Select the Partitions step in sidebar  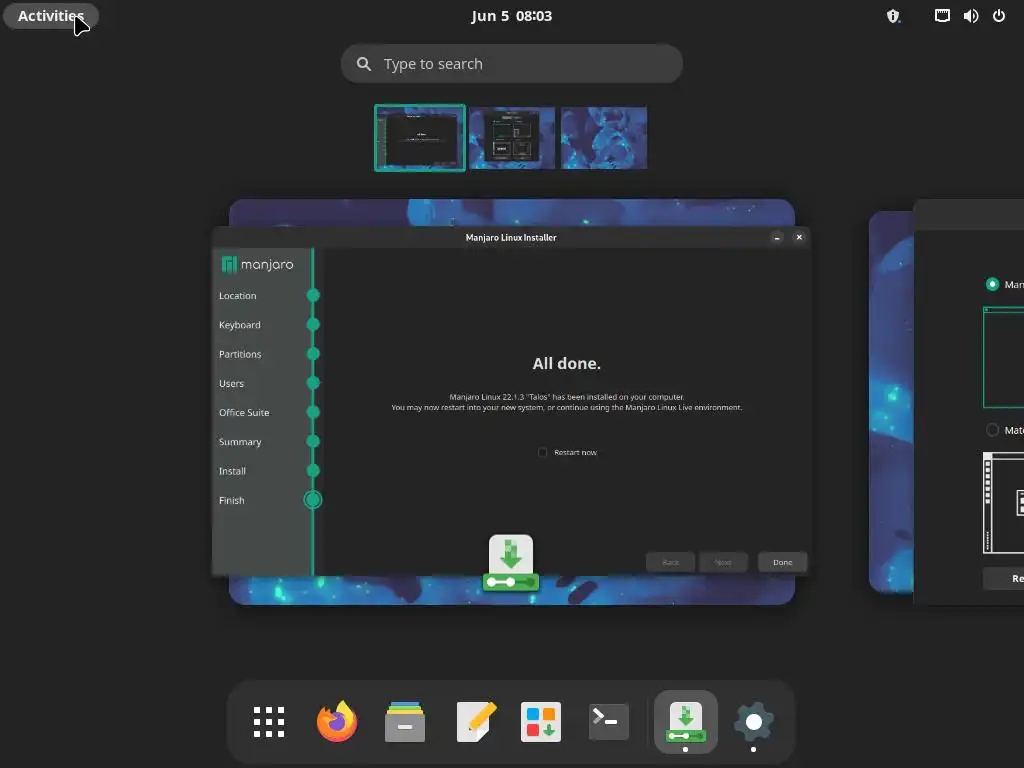coord(240,354)
